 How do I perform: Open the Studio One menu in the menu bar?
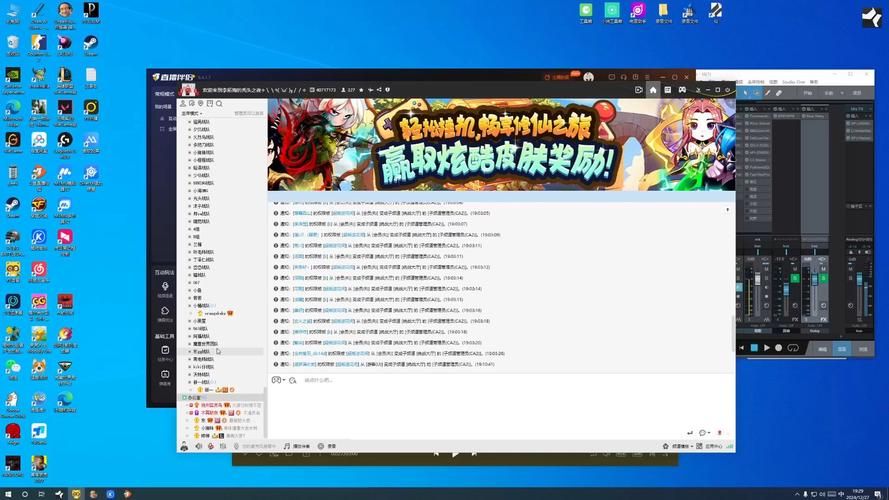(793, 82)
